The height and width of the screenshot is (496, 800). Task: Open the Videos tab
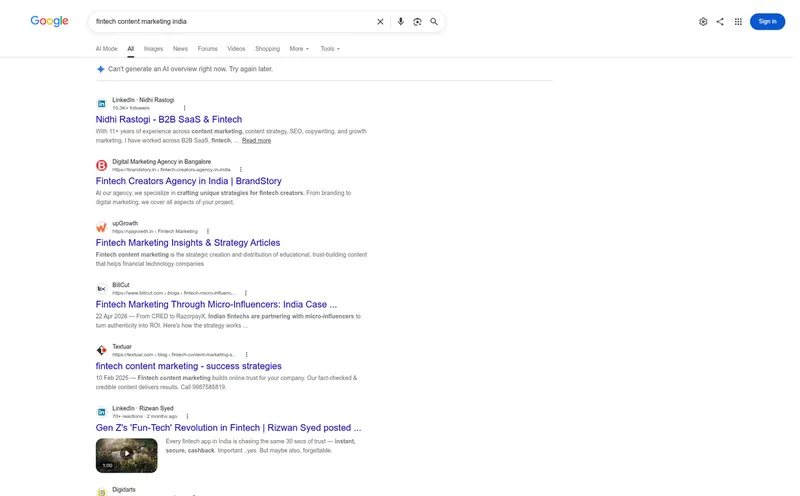(236, 49)
